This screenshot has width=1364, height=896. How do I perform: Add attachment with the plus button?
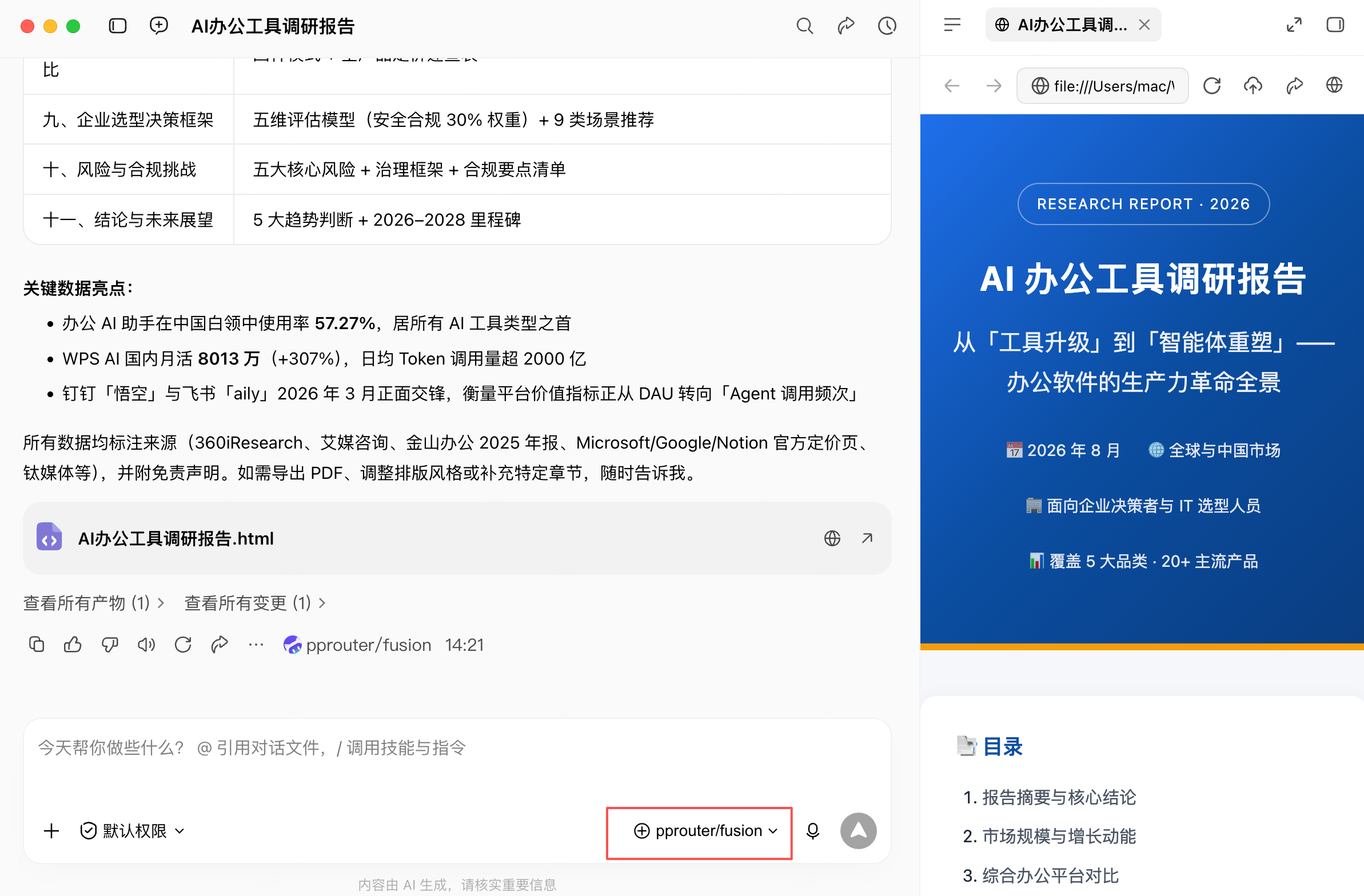[x=51, y=831]
